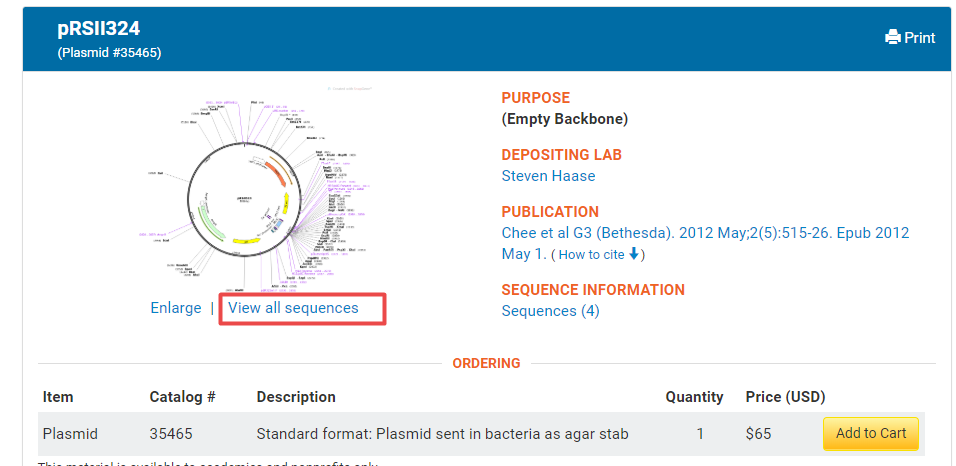Click the ORDERING section heading
This screenshot has height=466, width=956.
[x=486, y=363]
